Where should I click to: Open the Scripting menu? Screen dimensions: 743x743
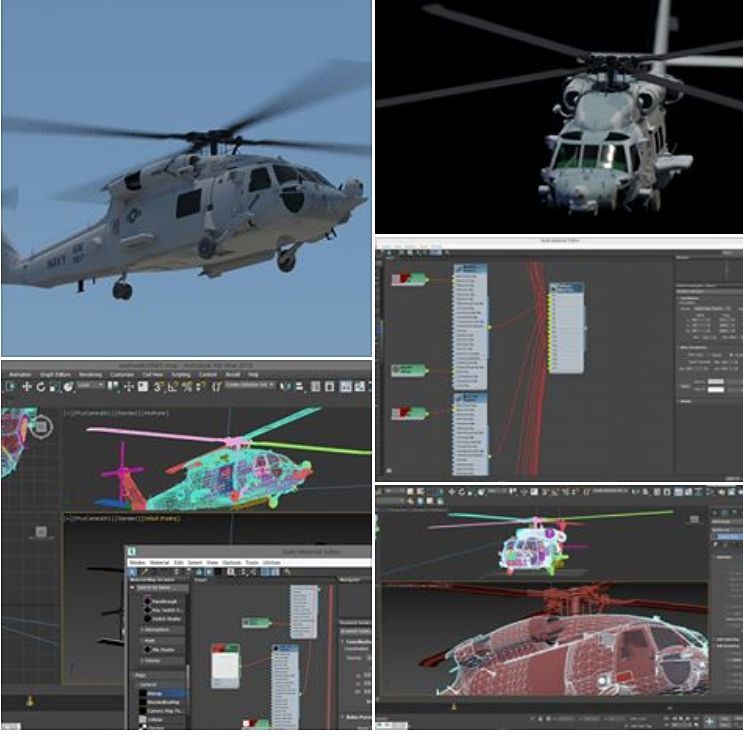[180, 374]
